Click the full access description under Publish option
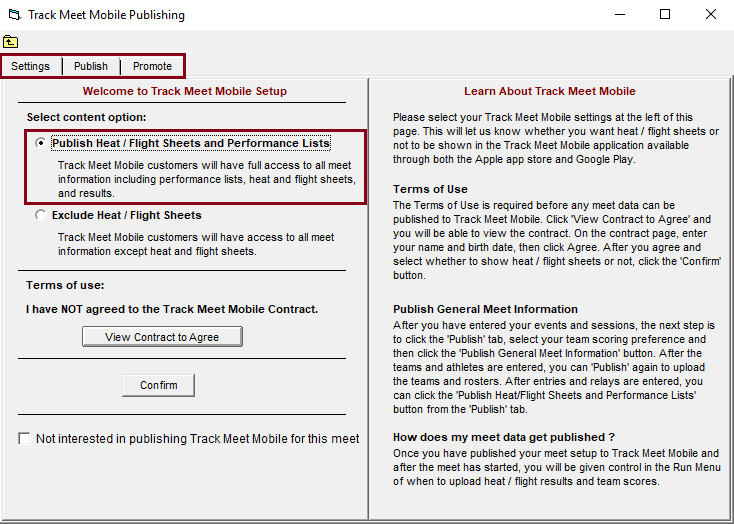The width and height of the screenshot is (734, 524). click(207, 179)
